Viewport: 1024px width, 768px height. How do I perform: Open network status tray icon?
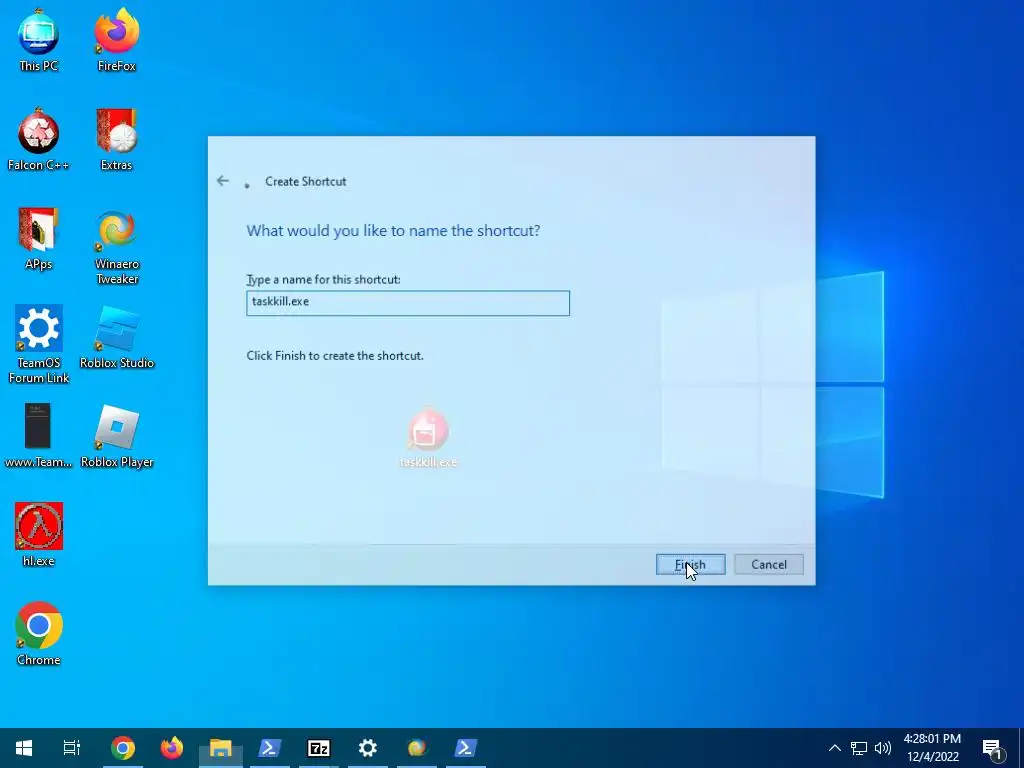coord(859,748)
